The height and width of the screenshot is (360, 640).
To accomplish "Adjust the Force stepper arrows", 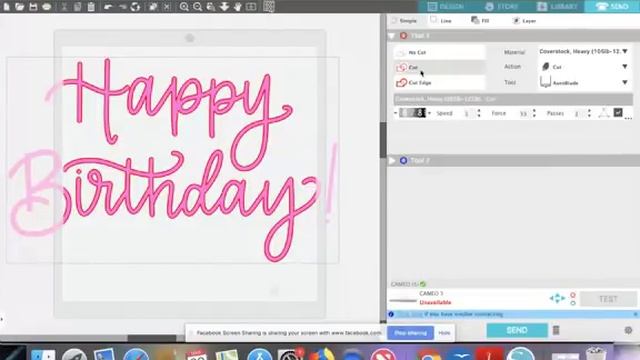I will (534, 113).
